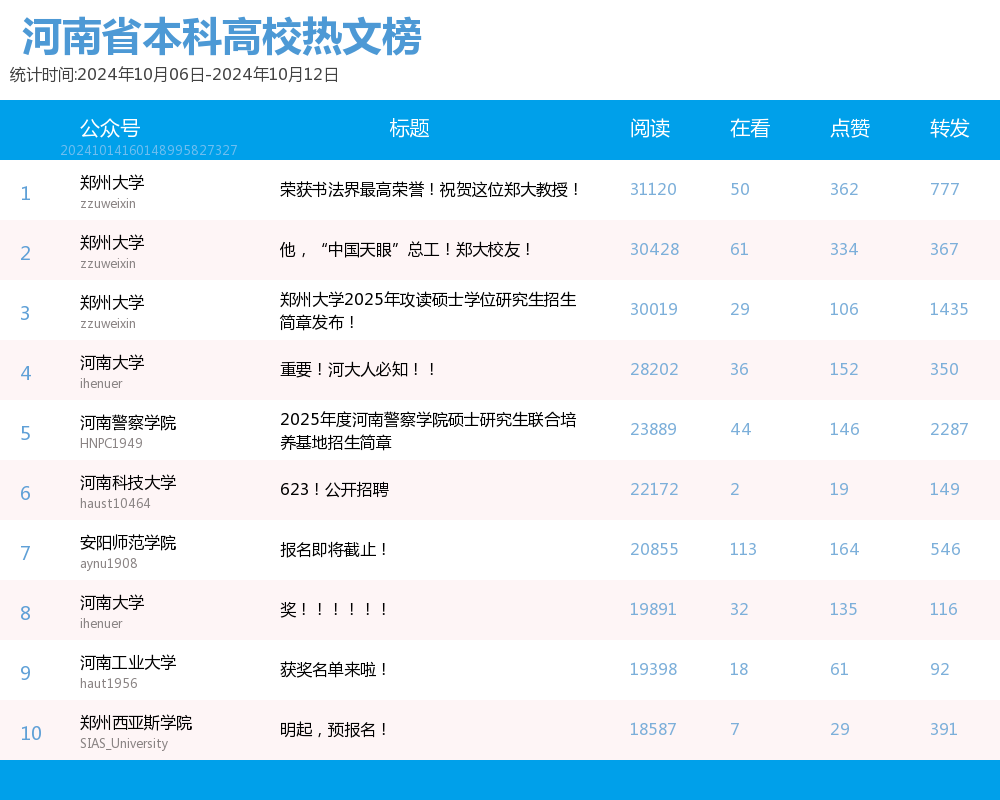Screen dimensions: 1000x800
Task: Click read count 18587
Action: click(x=652, y=729)
